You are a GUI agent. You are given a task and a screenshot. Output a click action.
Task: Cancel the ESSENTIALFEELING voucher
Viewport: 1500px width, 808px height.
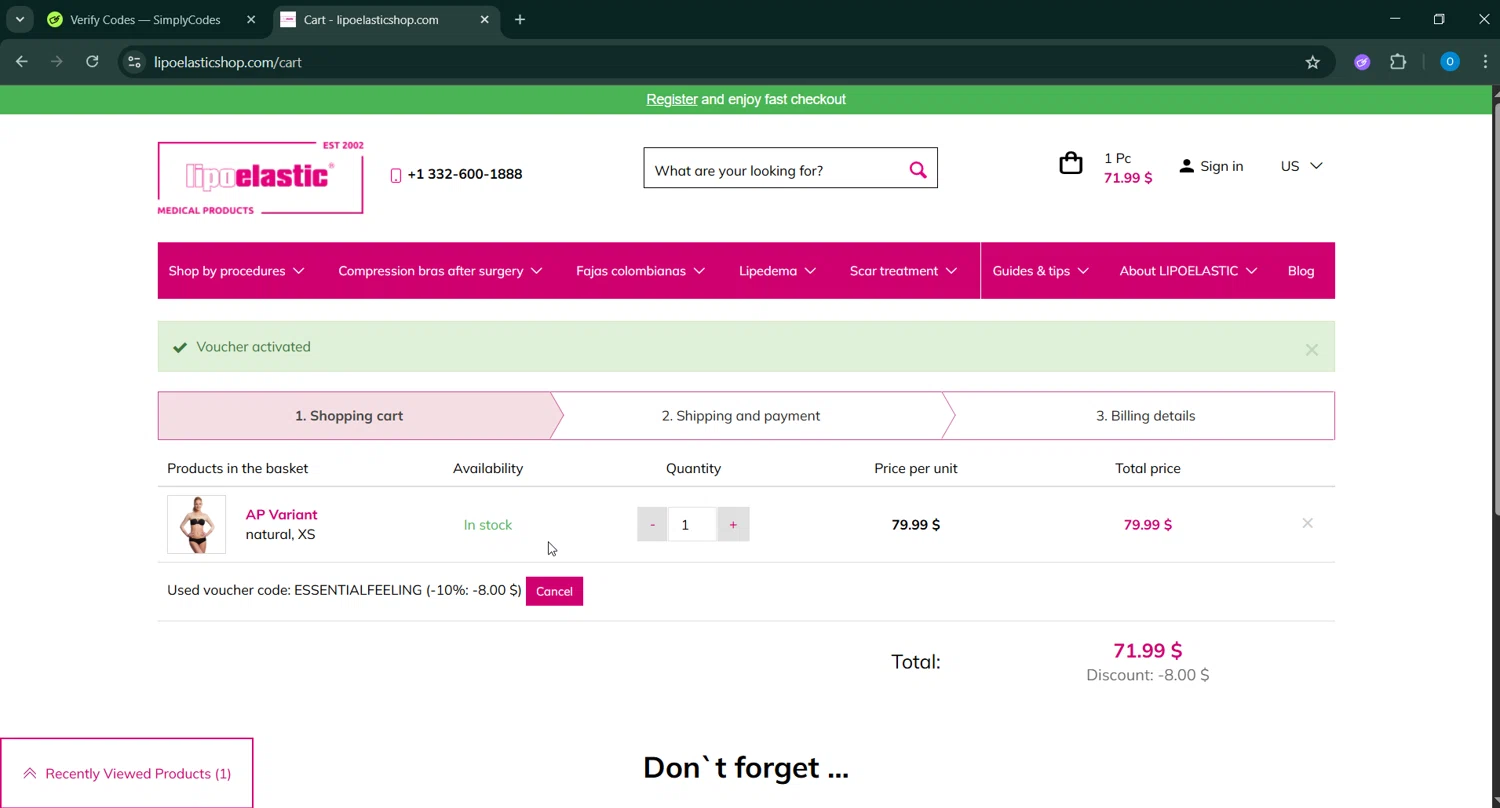pos(554,591)
